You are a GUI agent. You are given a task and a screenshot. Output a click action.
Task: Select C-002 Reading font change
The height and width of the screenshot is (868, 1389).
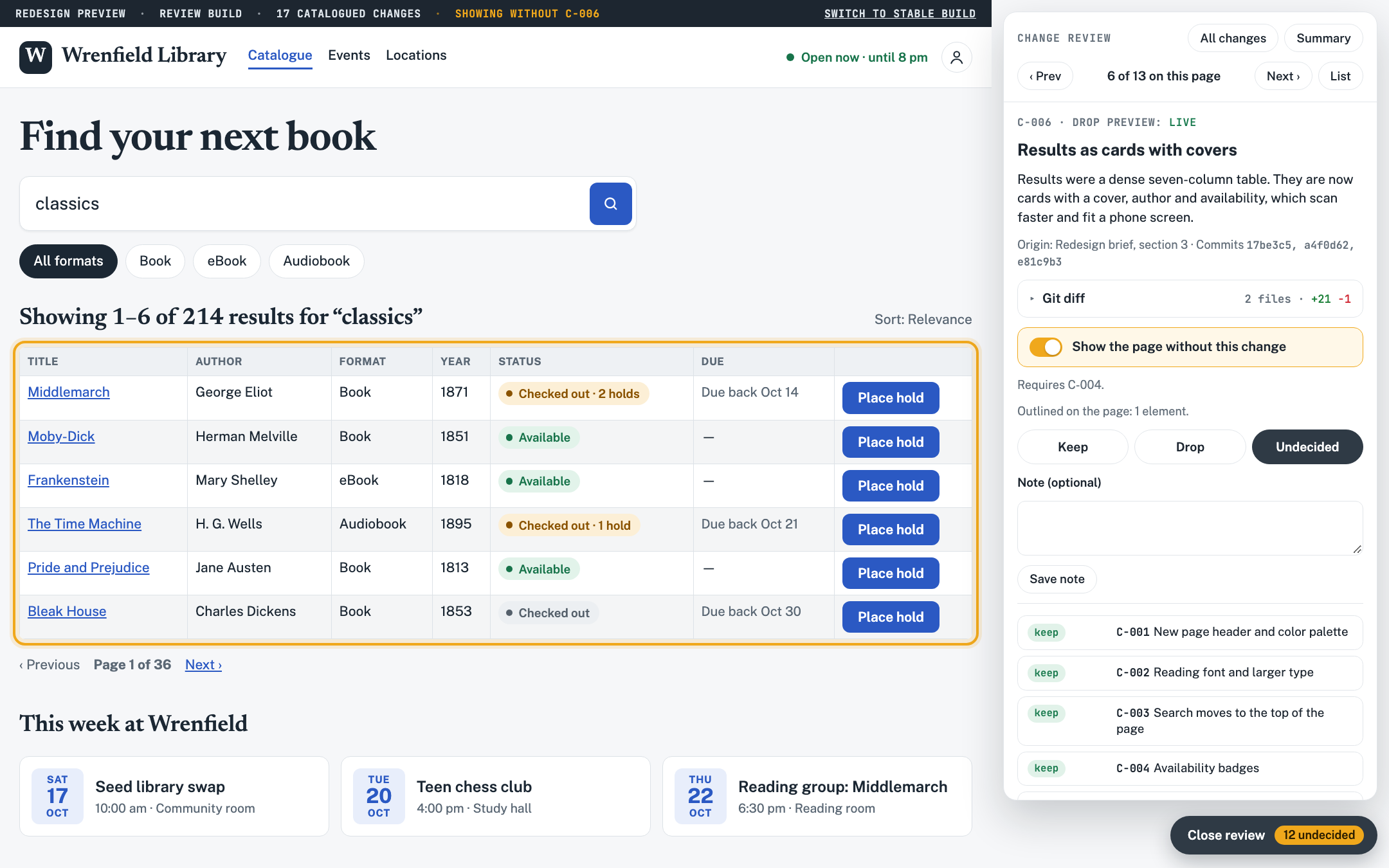point(1190,673)
